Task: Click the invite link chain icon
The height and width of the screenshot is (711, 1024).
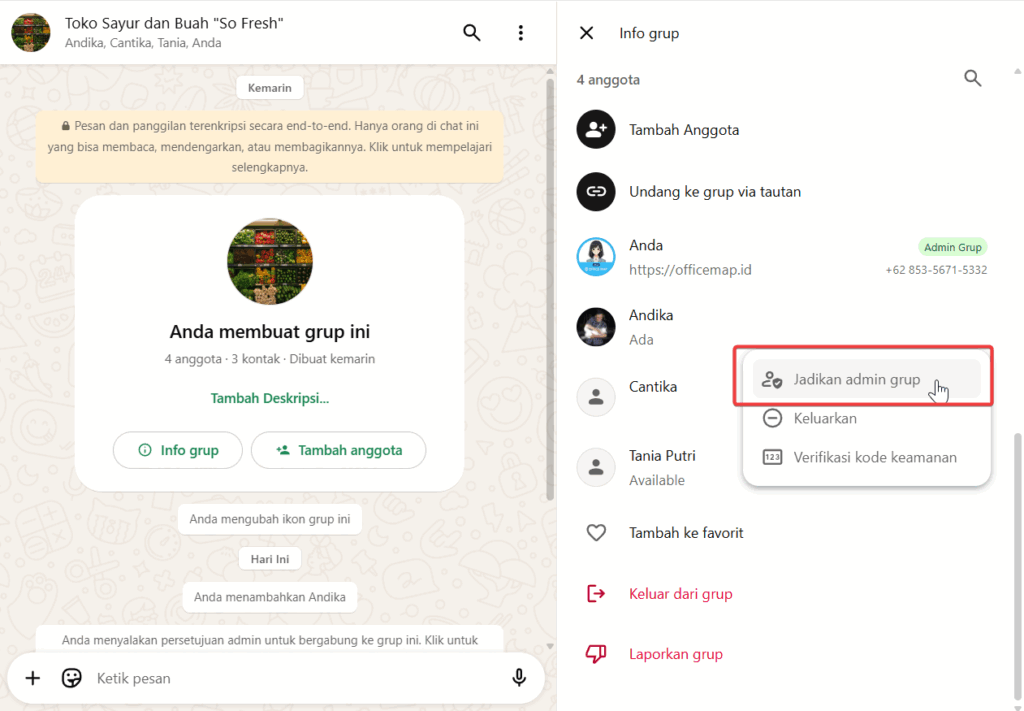Action: (596, 191)
